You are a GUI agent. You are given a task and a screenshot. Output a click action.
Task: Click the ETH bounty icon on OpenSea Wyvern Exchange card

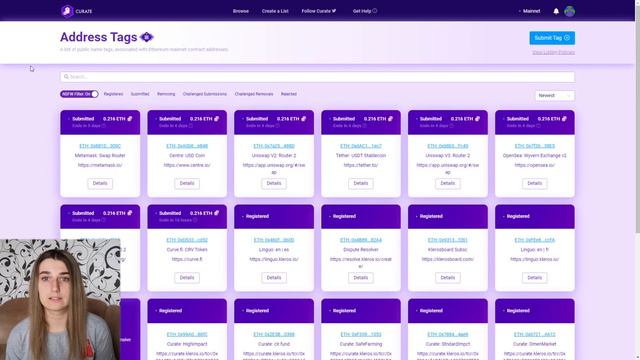pyautogui.click(x=564, y=119)
